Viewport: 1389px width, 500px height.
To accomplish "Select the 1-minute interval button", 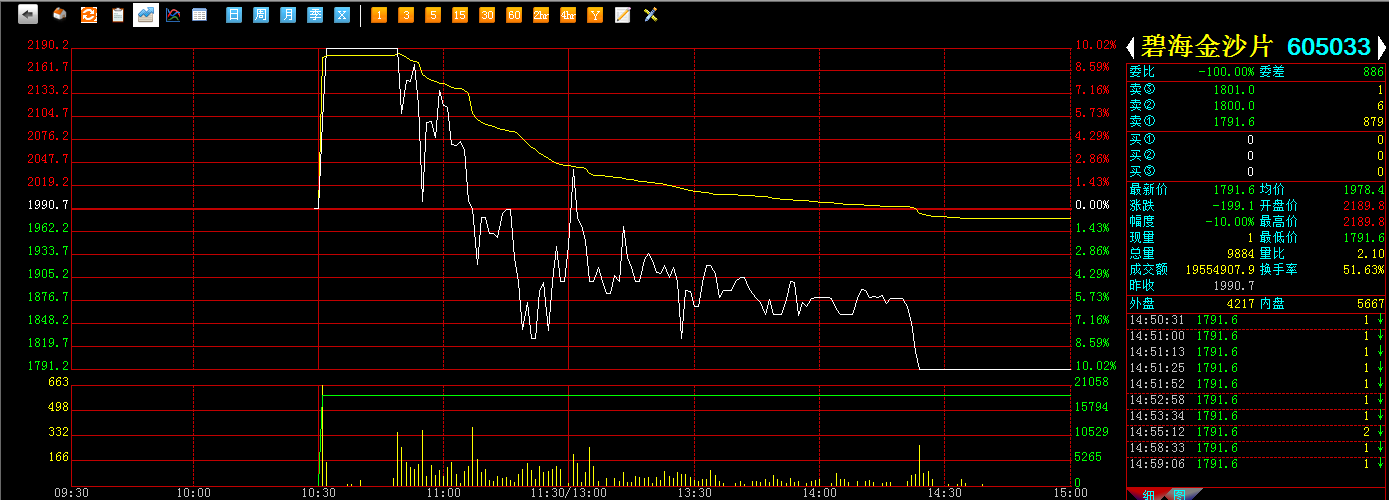I will pos(379,15).
